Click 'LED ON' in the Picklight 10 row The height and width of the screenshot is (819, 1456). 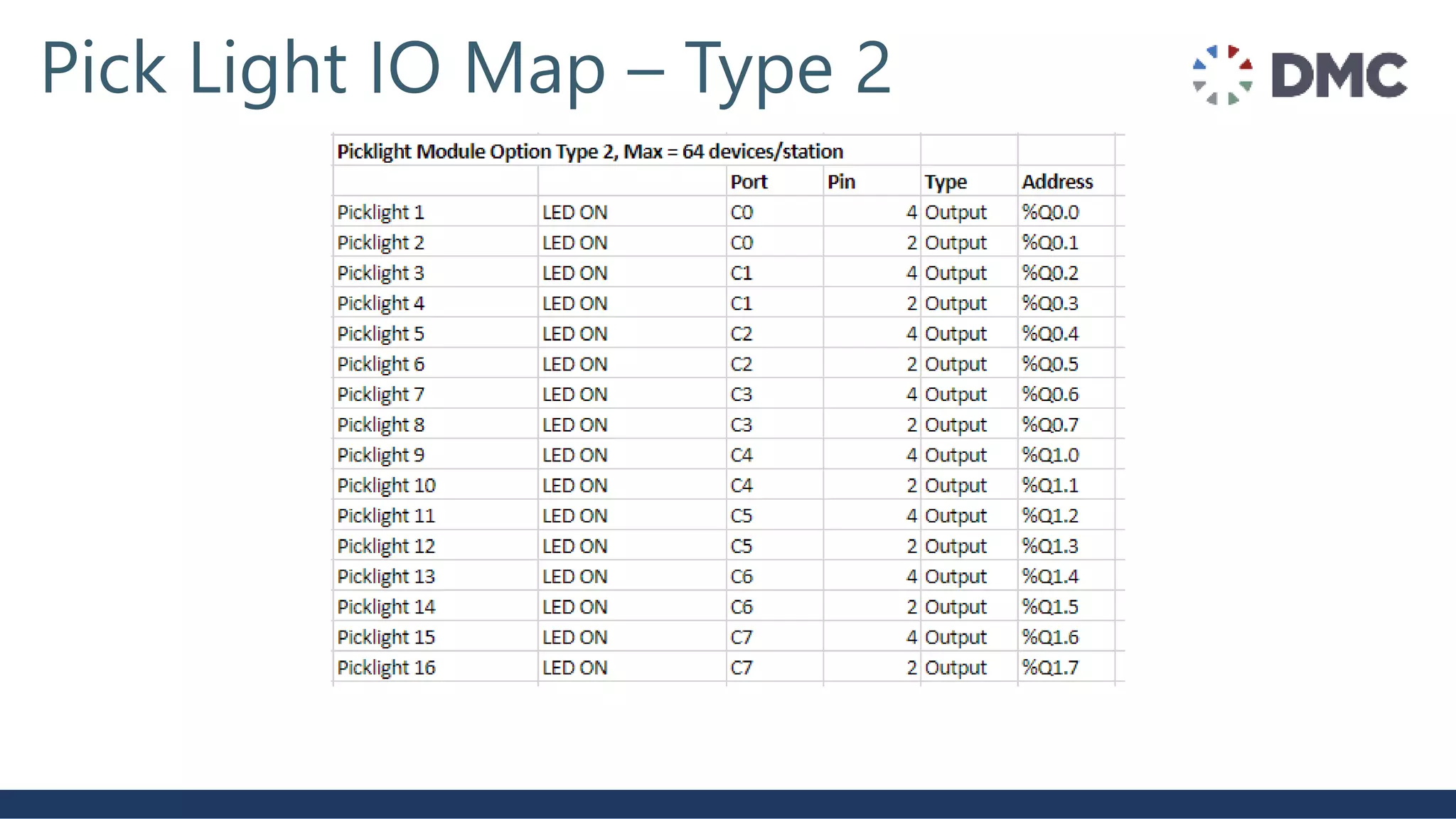coord(574,486)
